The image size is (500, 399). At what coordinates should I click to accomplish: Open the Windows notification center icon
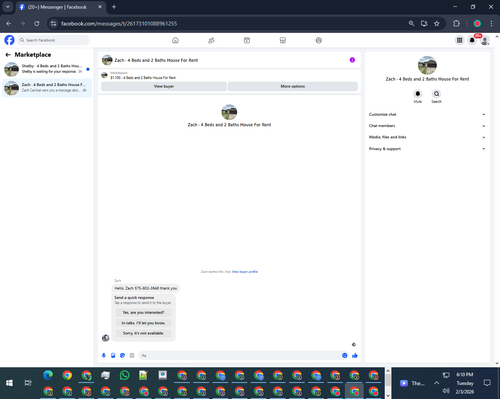[x=487, y=383]
